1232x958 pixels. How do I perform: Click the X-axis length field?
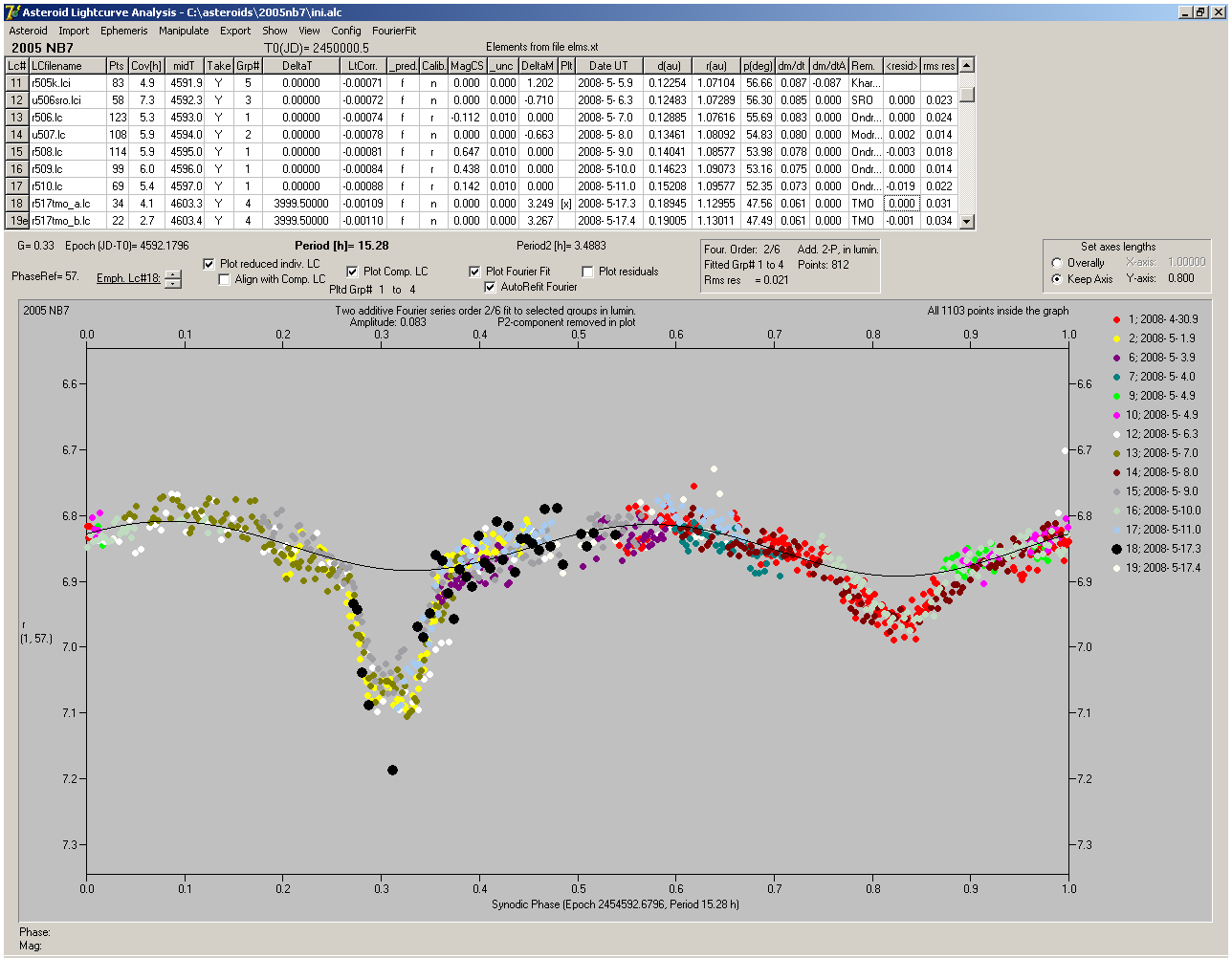[1186, 262]
